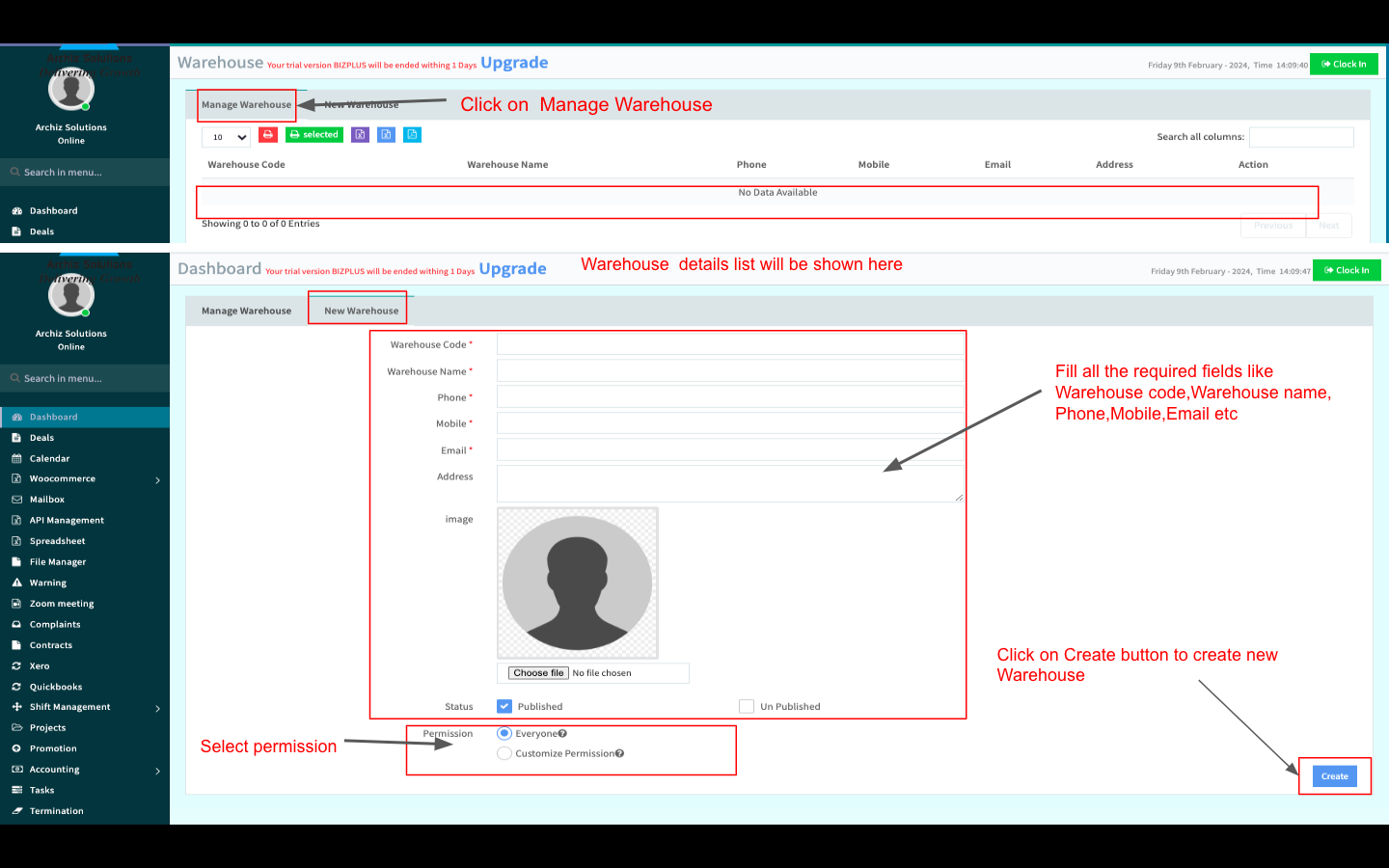The image size is (1389, 868).
Task: Click the Manage Warehouse tab above the table
Action: [x=246, y=105]
